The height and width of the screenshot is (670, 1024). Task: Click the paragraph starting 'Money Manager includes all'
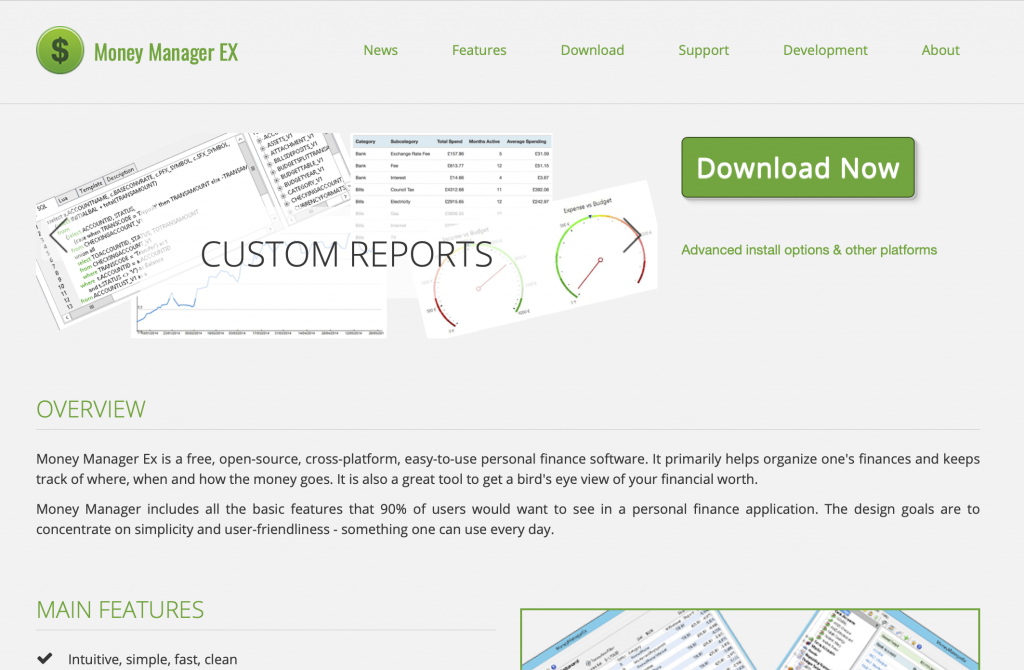[508, 519]
